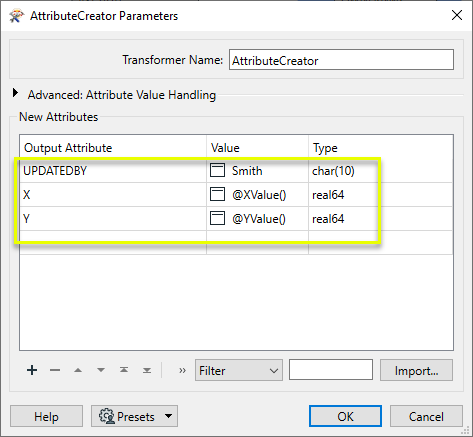The height and width of the screenshot is (437, 473).
Task: Focus the filter text input box
Action: [331, 369]
